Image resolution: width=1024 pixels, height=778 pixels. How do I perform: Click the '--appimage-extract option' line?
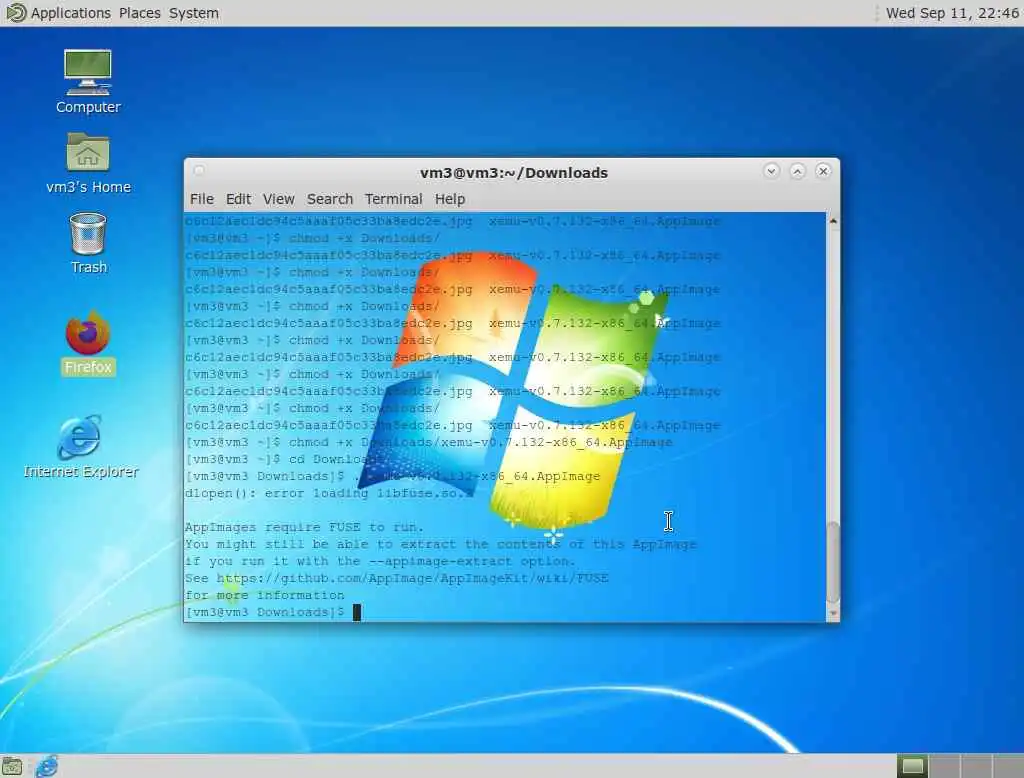coord(380,561)
